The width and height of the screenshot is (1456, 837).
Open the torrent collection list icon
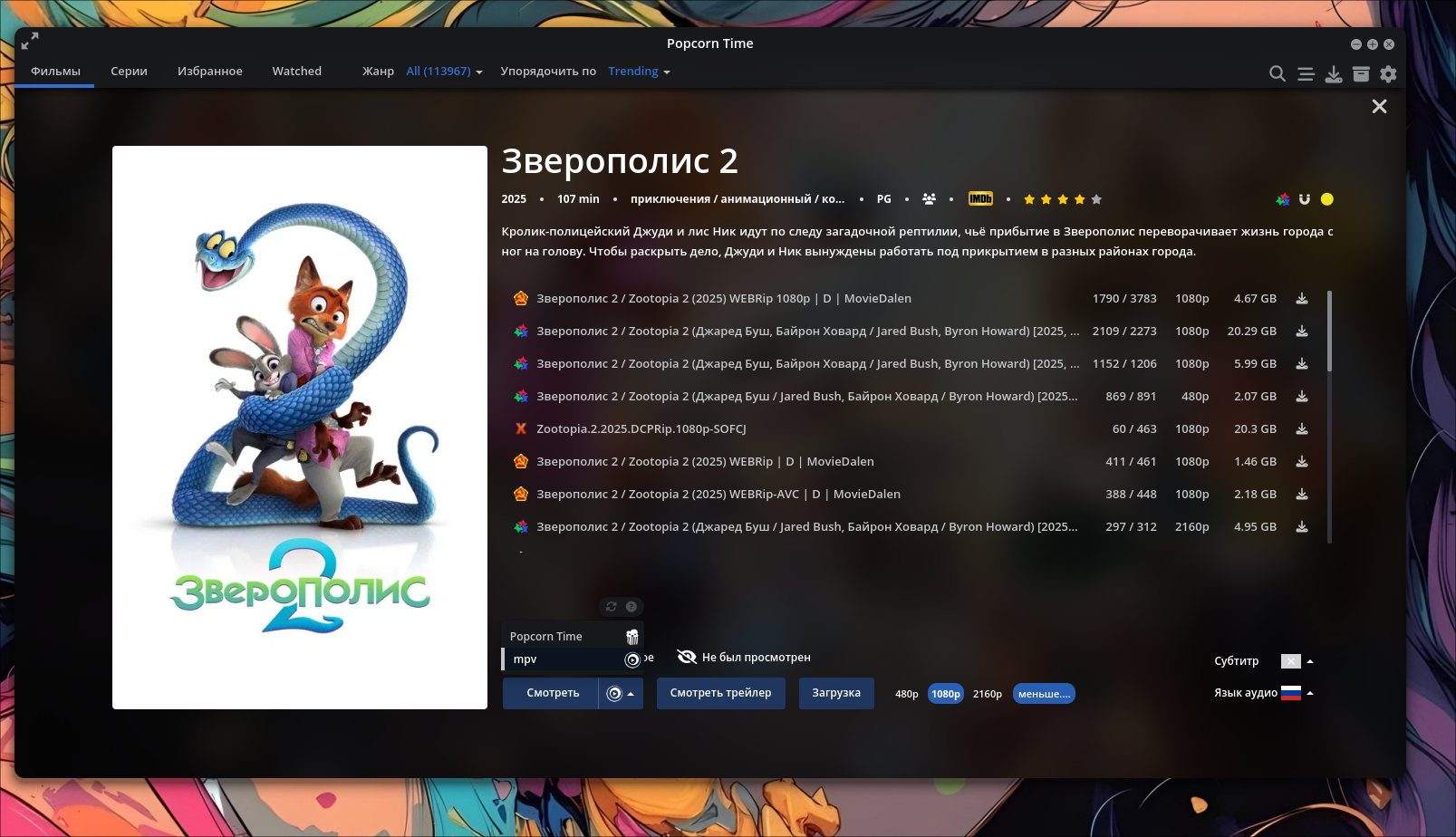(x=1306, y=73)
